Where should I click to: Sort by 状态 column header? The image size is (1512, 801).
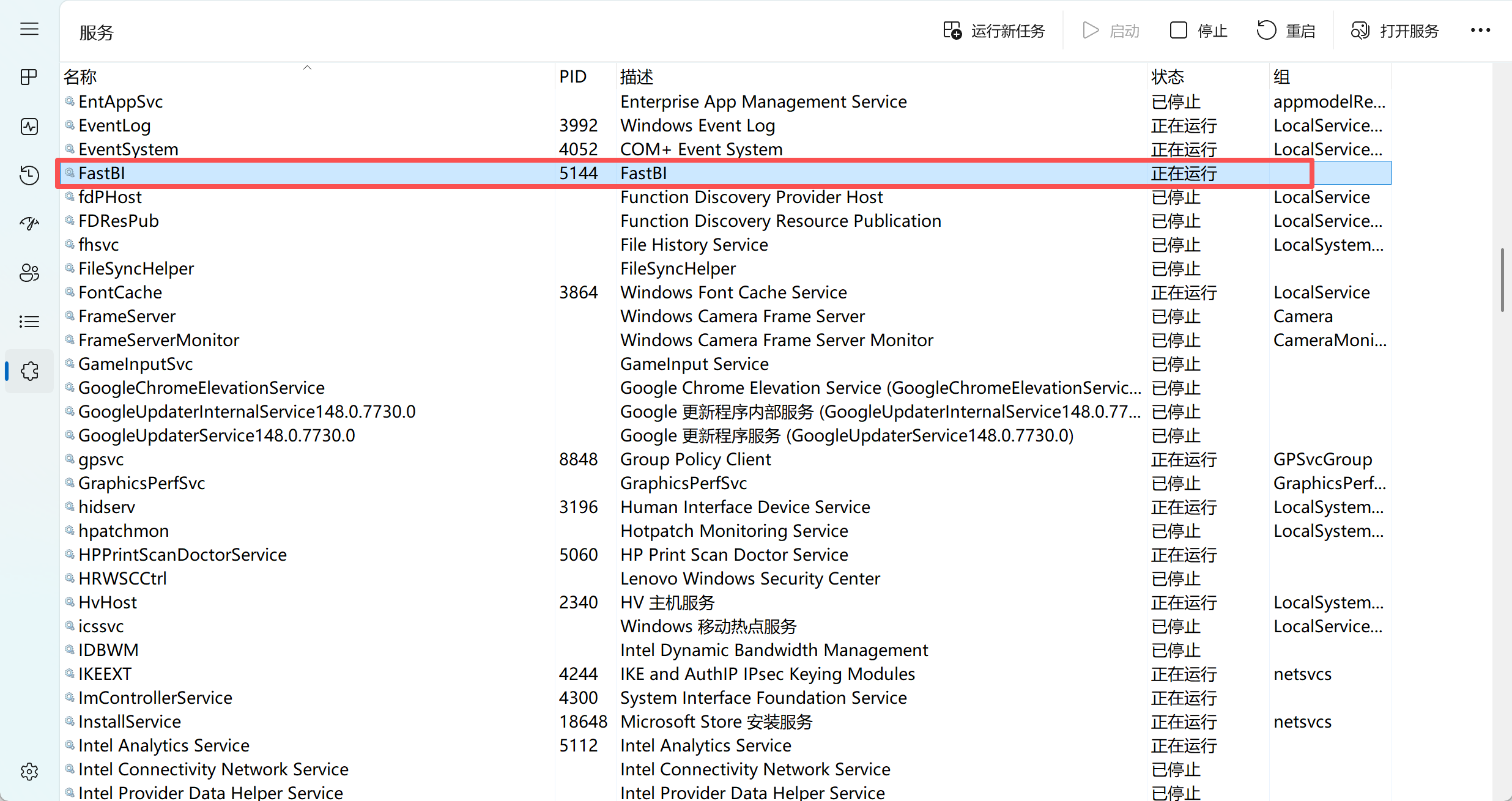1208,76
